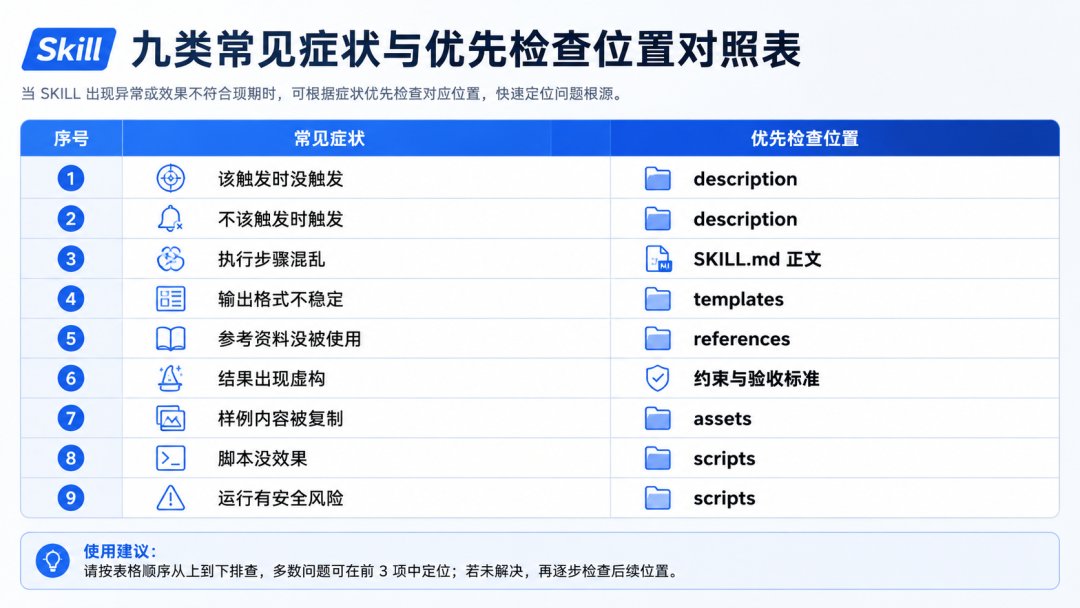Click the number 8 circle badge
This screenshot has height=608, width=1080.
click(70, 458)
